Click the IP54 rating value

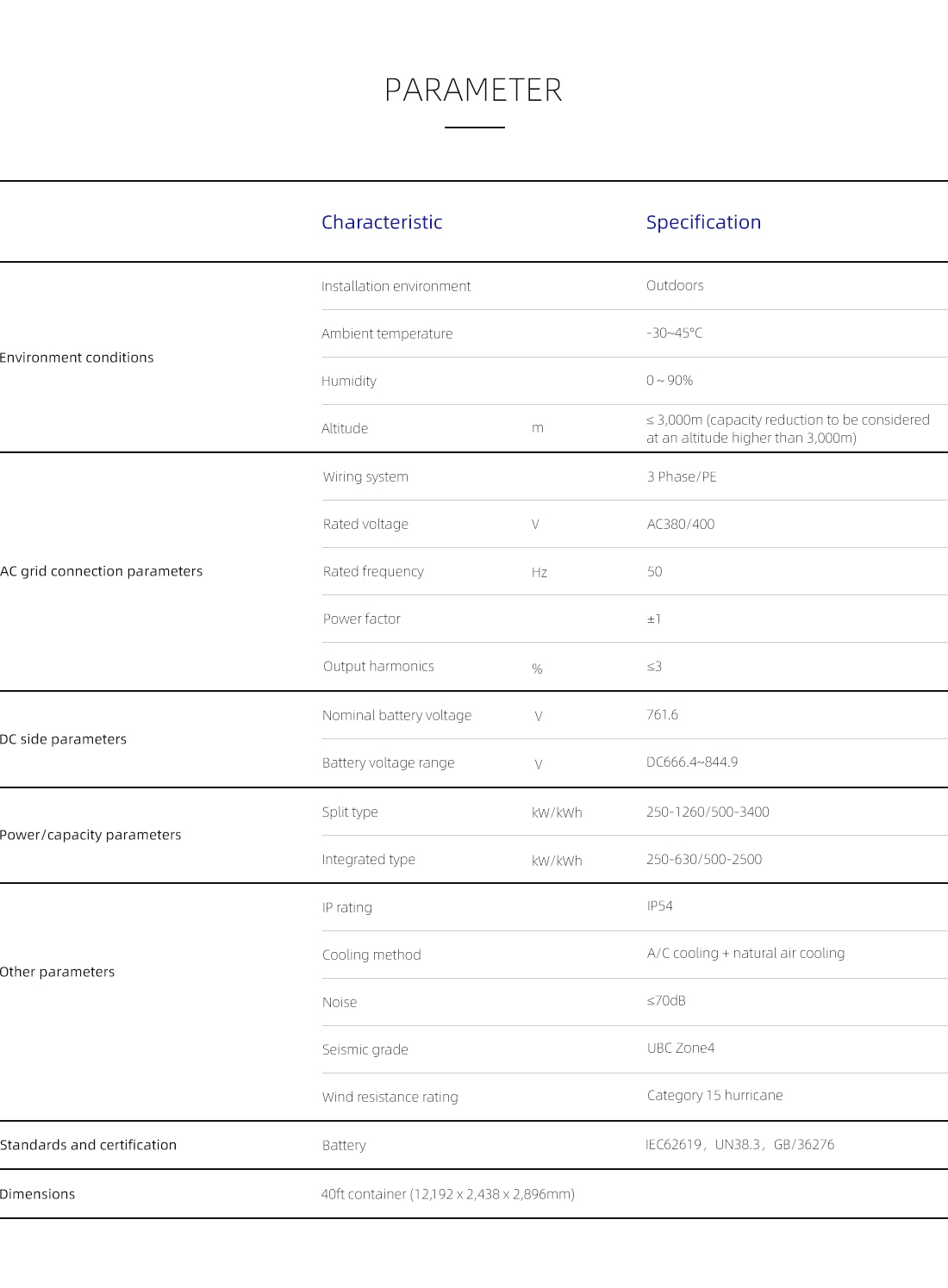click(659, 906)
